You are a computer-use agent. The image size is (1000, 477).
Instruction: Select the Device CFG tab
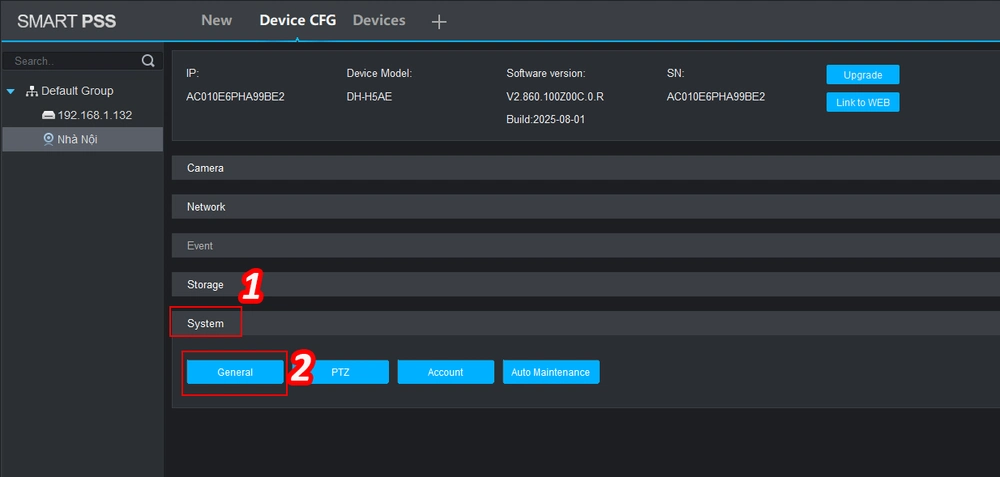[298, 20]
